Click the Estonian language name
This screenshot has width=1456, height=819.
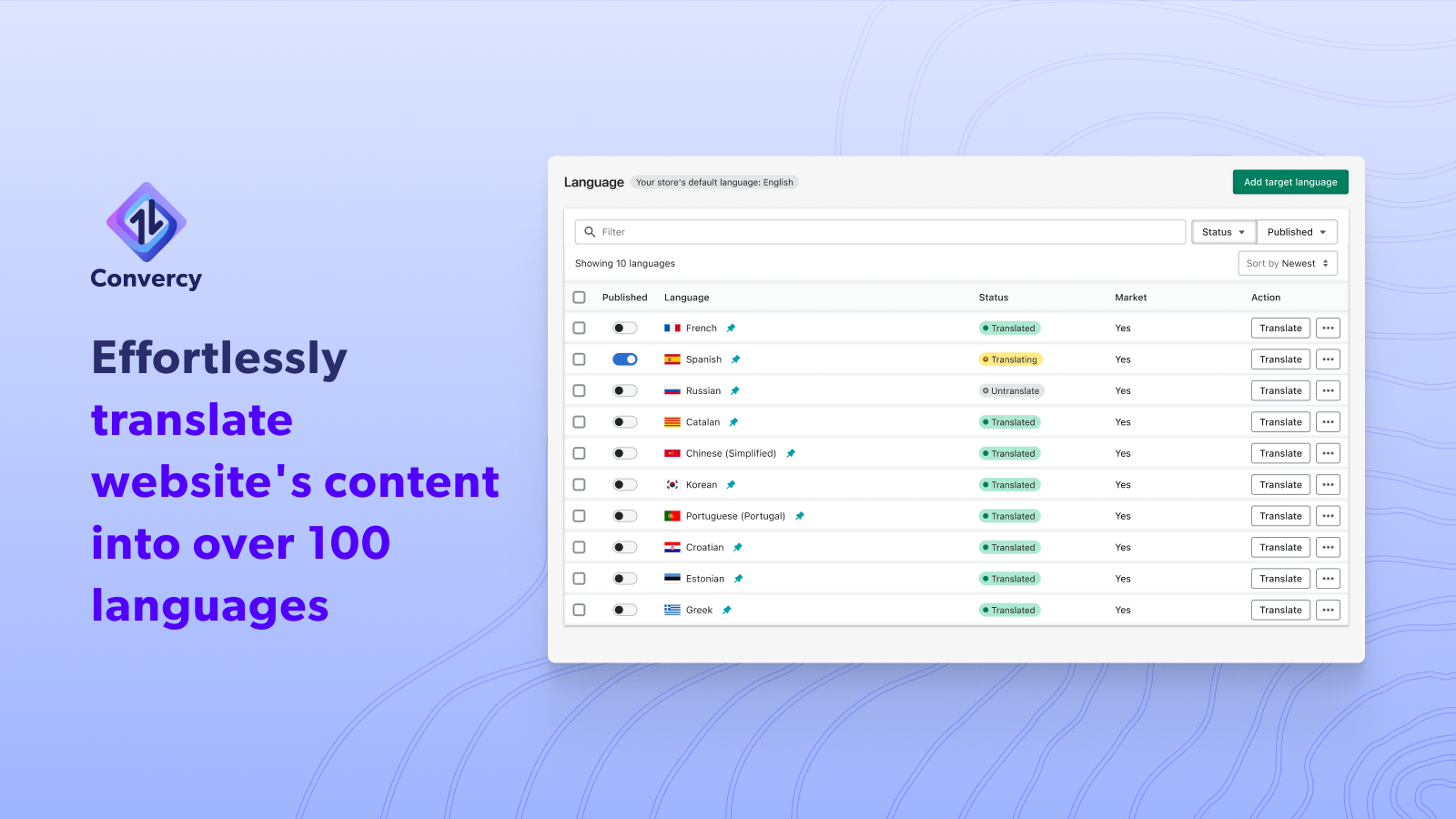point(705,579)
